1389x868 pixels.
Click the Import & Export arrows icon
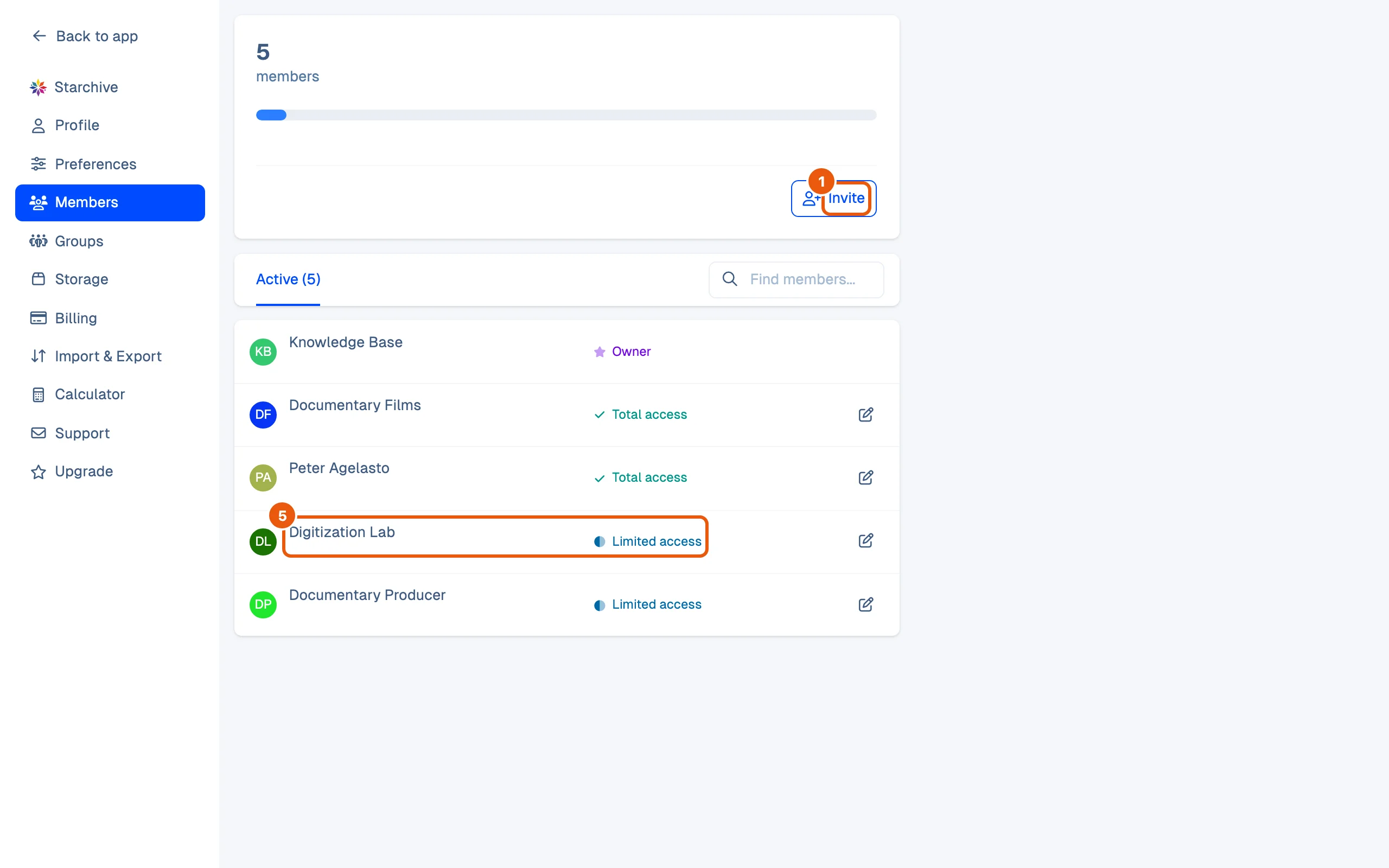click(38, 356)
